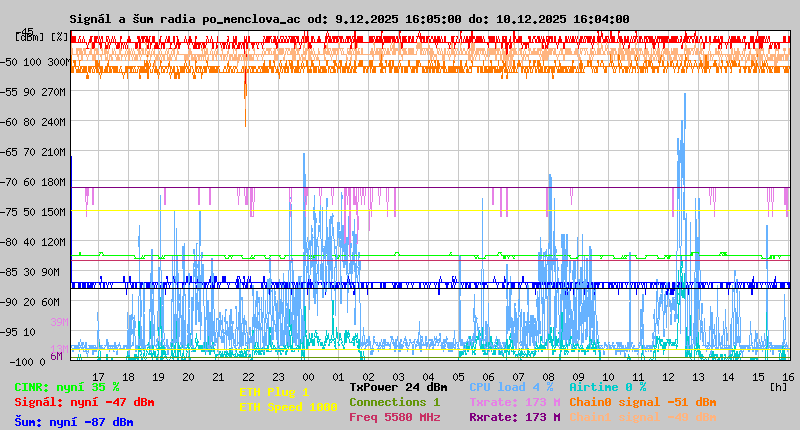The height and width of the screenshot is (430, 800).
Task: Select the CPU load 4 % legend label
Action: click(511, 387)
